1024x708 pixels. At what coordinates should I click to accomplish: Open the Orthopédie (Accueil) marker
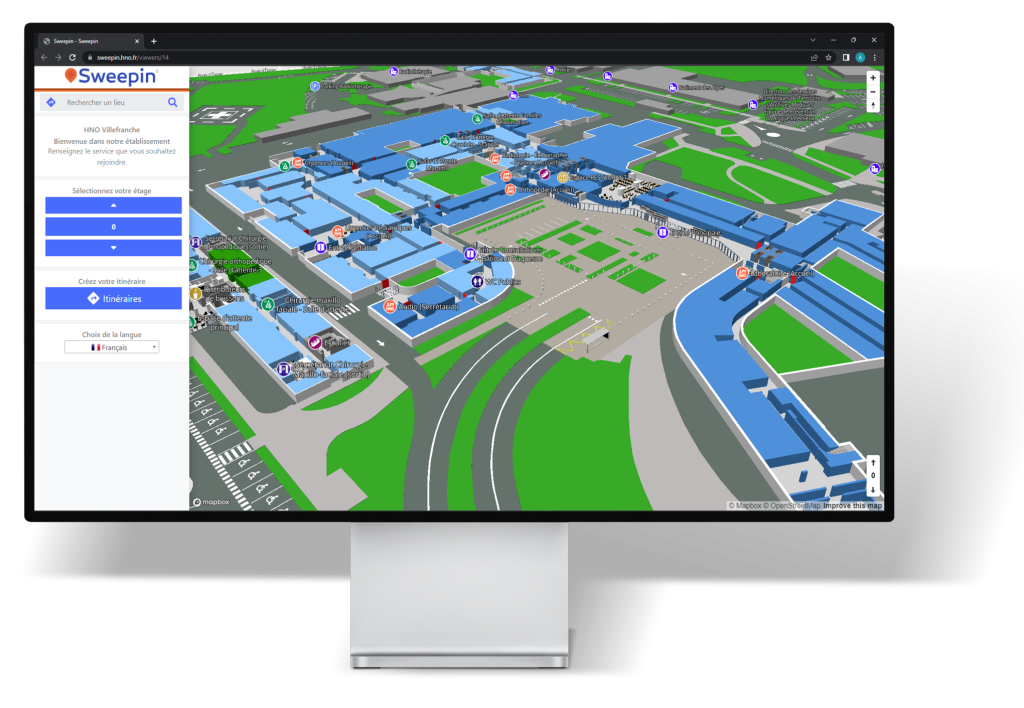510,189
